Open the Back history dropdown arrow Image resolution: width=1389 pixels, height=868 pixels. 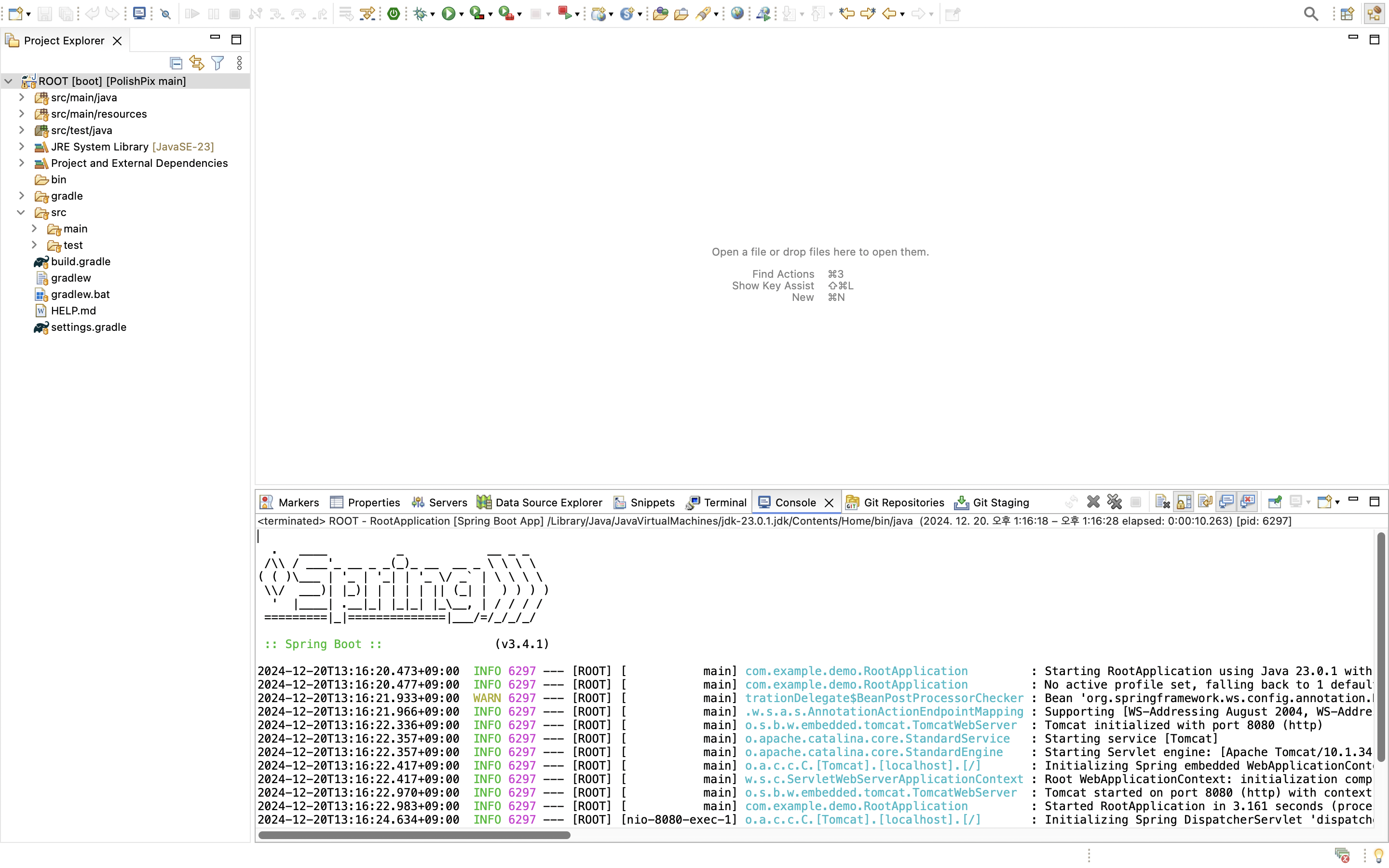point(902,14)
